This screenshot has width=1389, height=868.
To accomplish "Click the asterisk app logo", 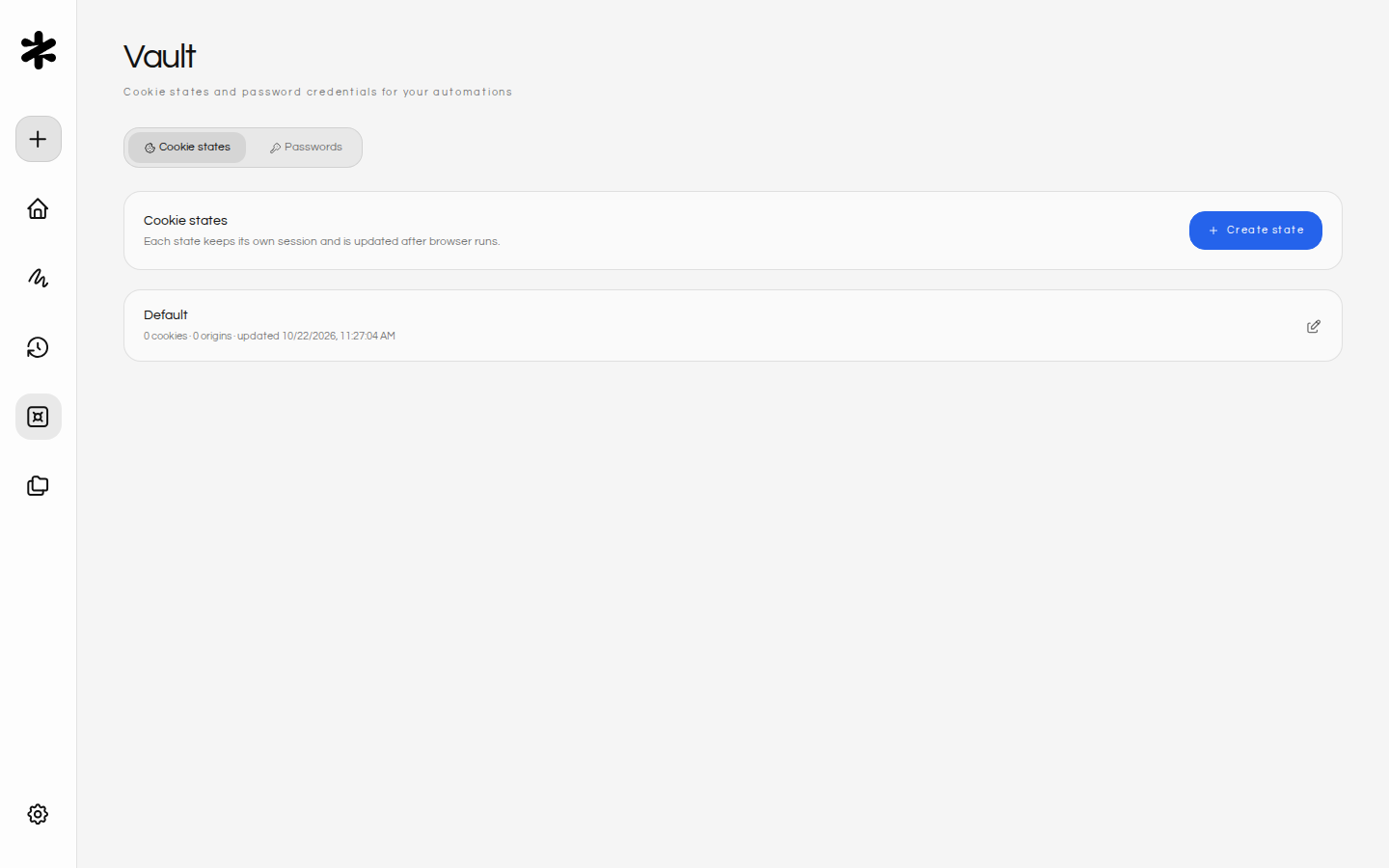I will coord(39,50).
